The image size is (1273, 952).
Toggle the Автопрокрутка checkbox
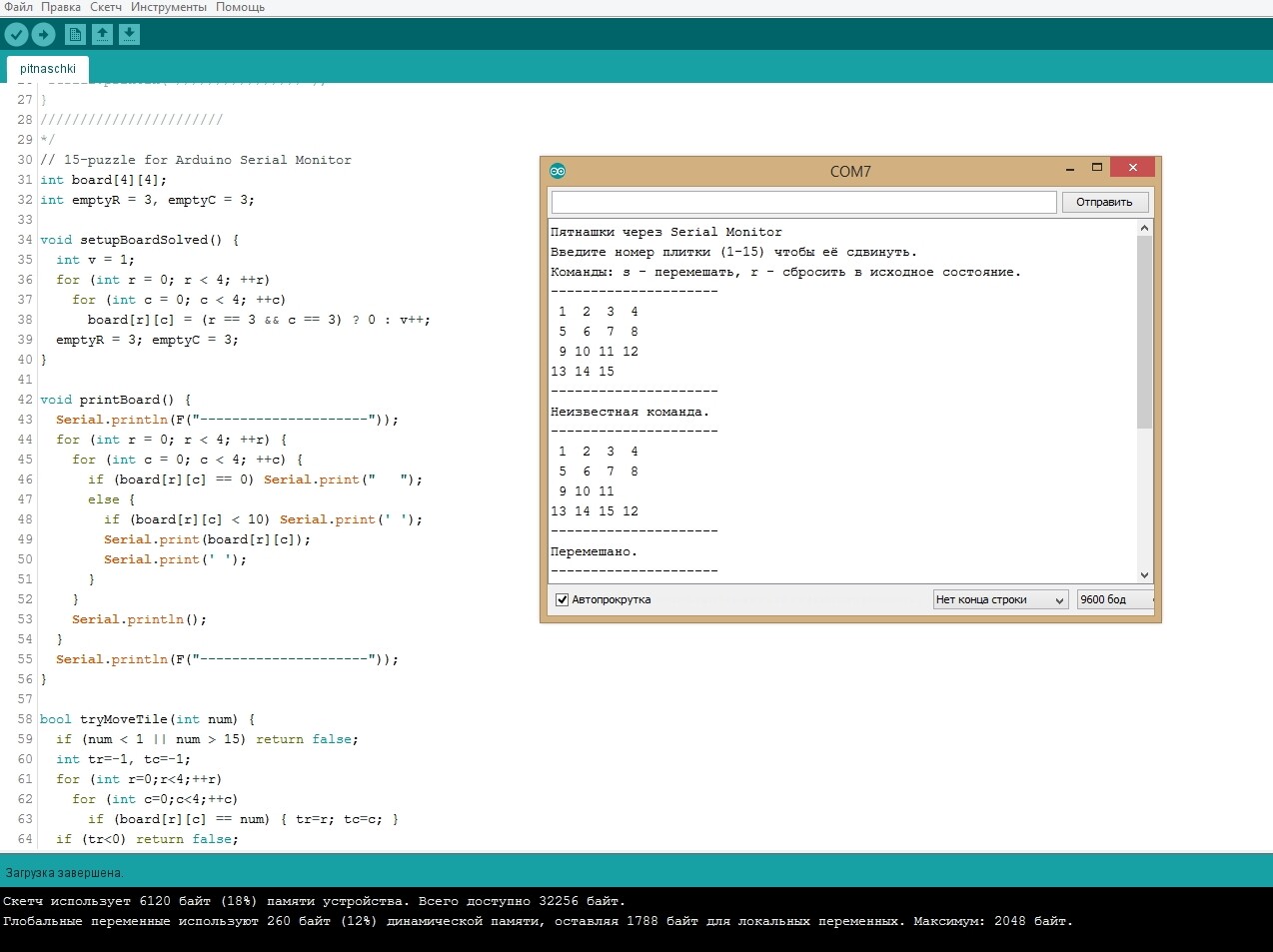pos(562,599)
